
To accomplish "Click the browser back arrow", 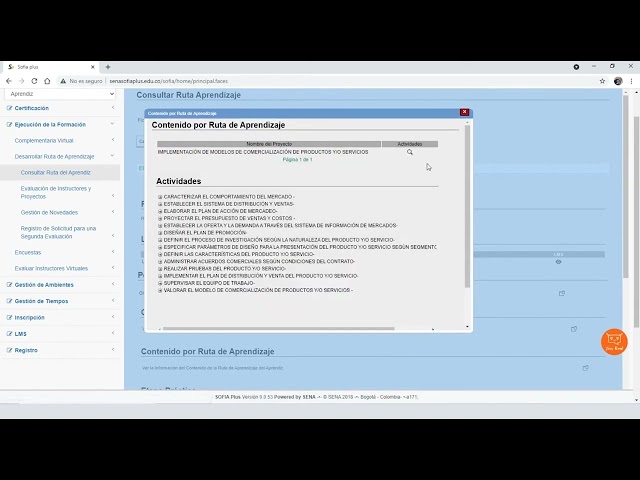I will coord(9,81).
